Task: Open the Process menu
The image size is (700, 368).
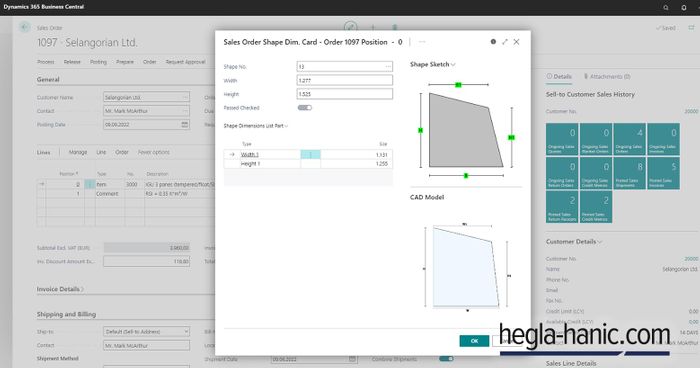Action: pyautogui.click(x=46, y=62)
